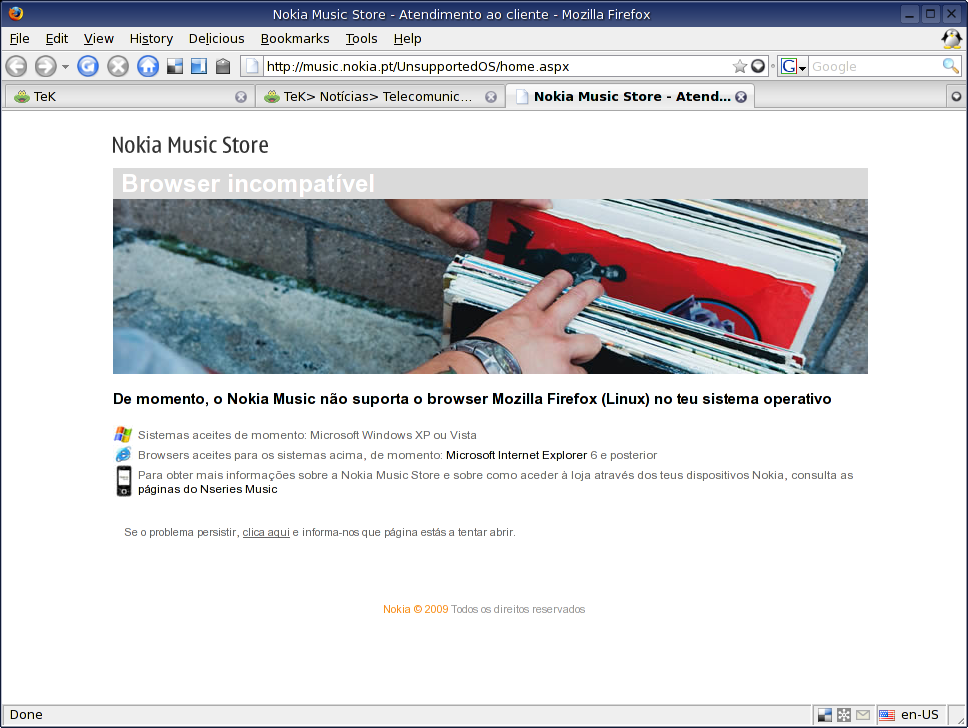Go back with the Back arrow button
The image size is (968, 728).
17,66
